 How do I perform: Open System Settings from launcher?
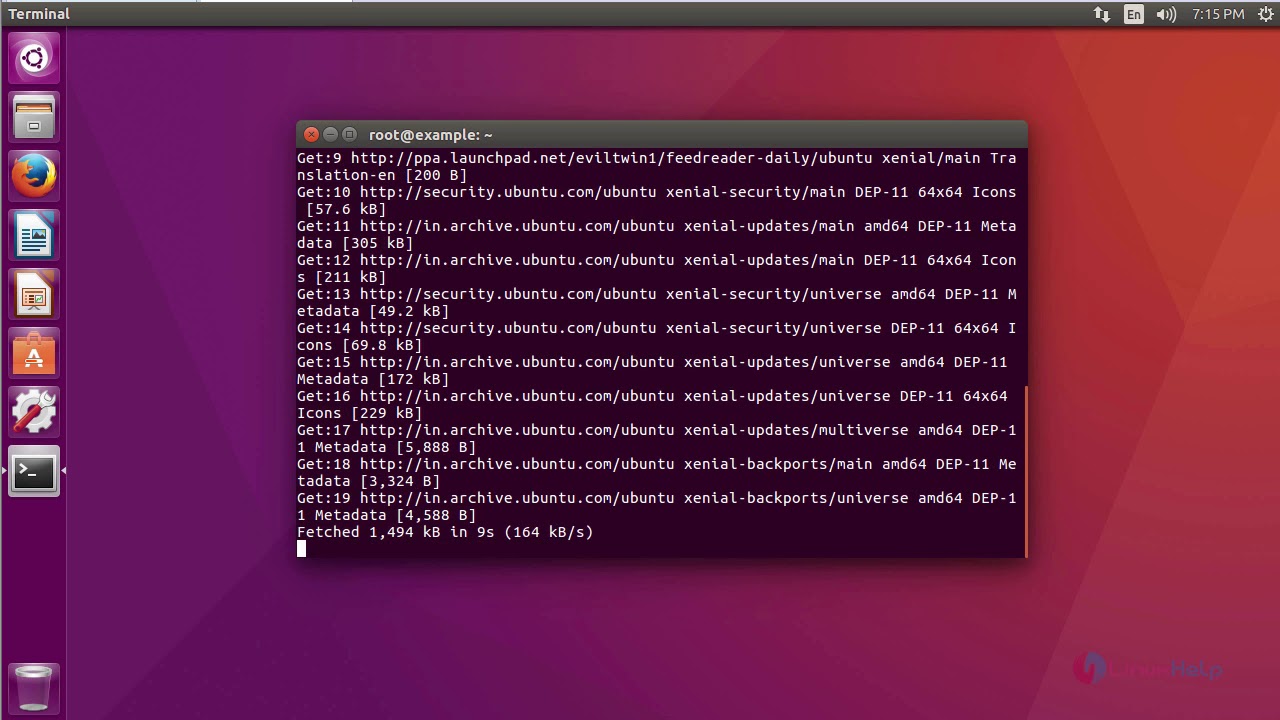click(x=34, y=412)
